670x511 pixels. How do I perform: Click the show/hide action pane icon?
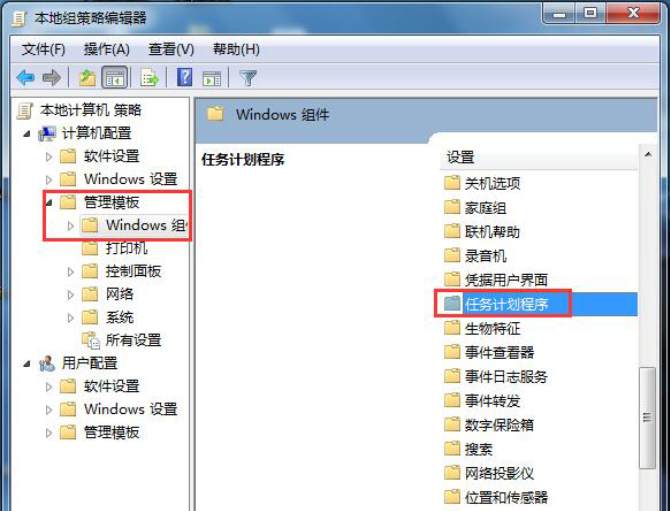(x=212, y=79)
